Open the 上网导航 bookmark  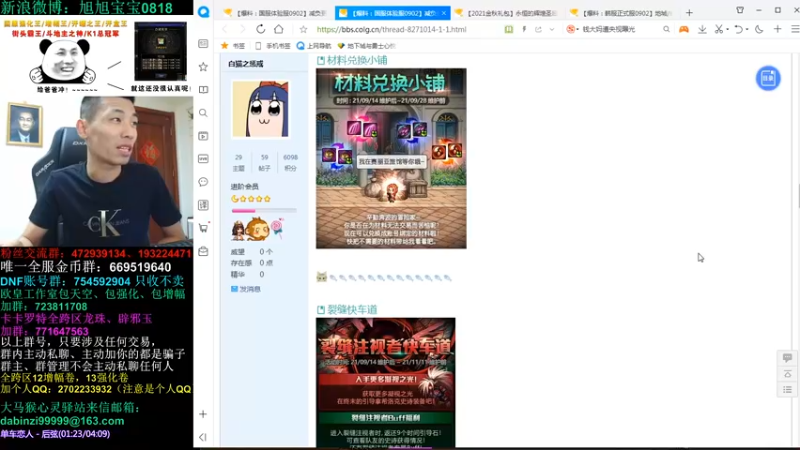(314, 46)
